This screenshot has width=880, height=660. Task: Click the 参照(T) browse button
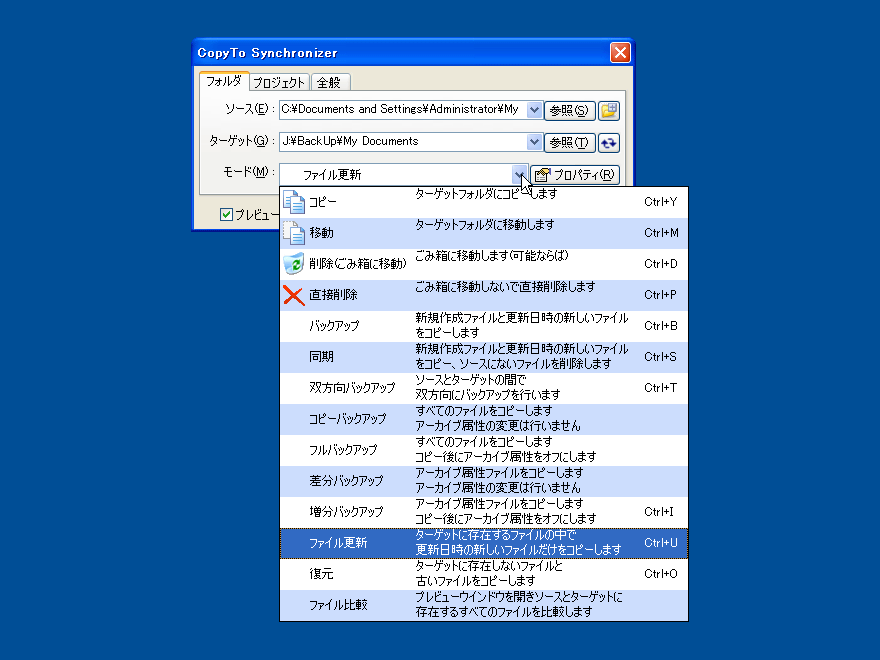point(569,143)
